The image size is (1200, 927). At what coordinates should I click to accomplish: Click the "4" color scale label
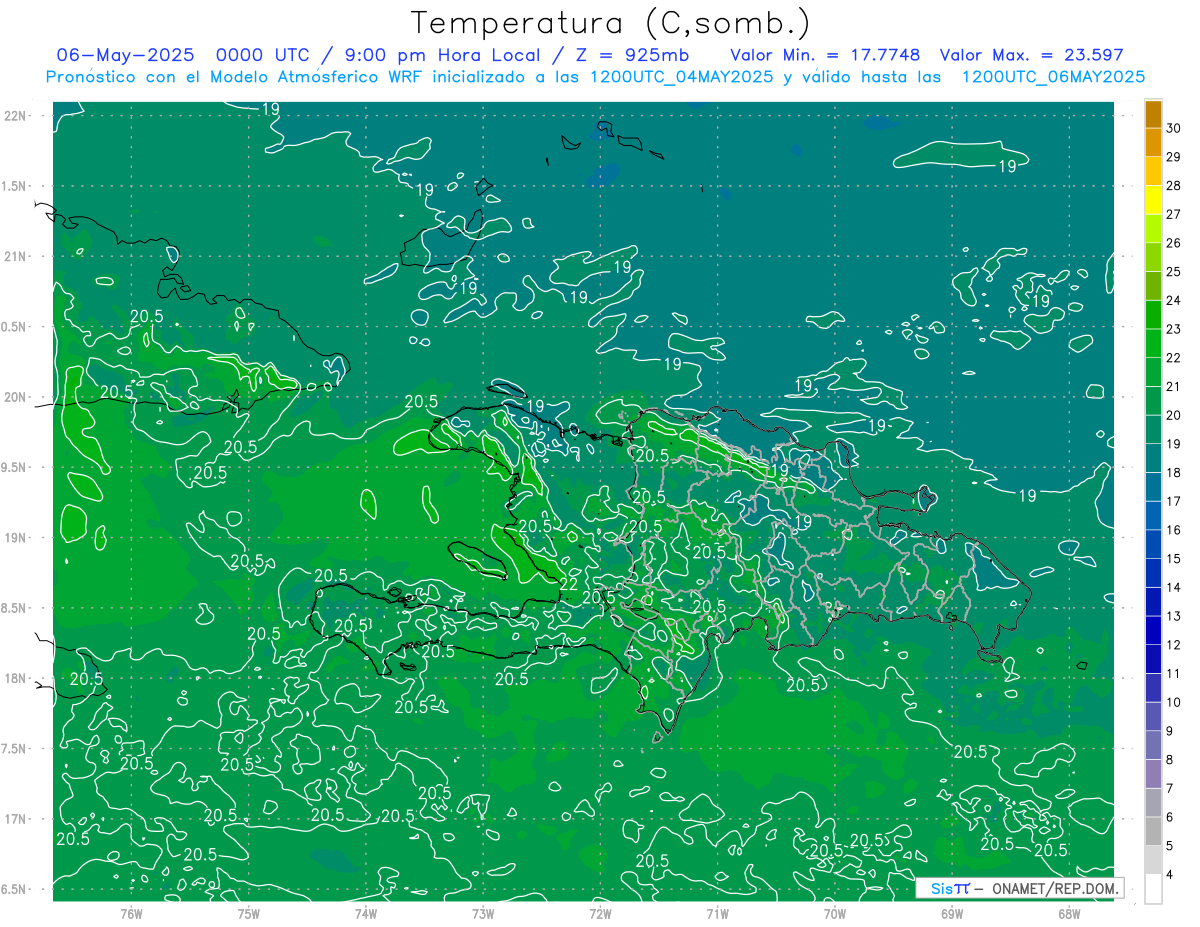(x=1169, y=874)
